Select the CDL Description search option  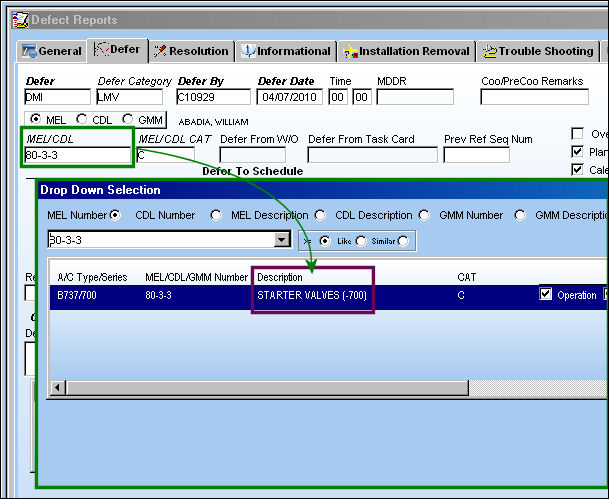tap(424, 215)
